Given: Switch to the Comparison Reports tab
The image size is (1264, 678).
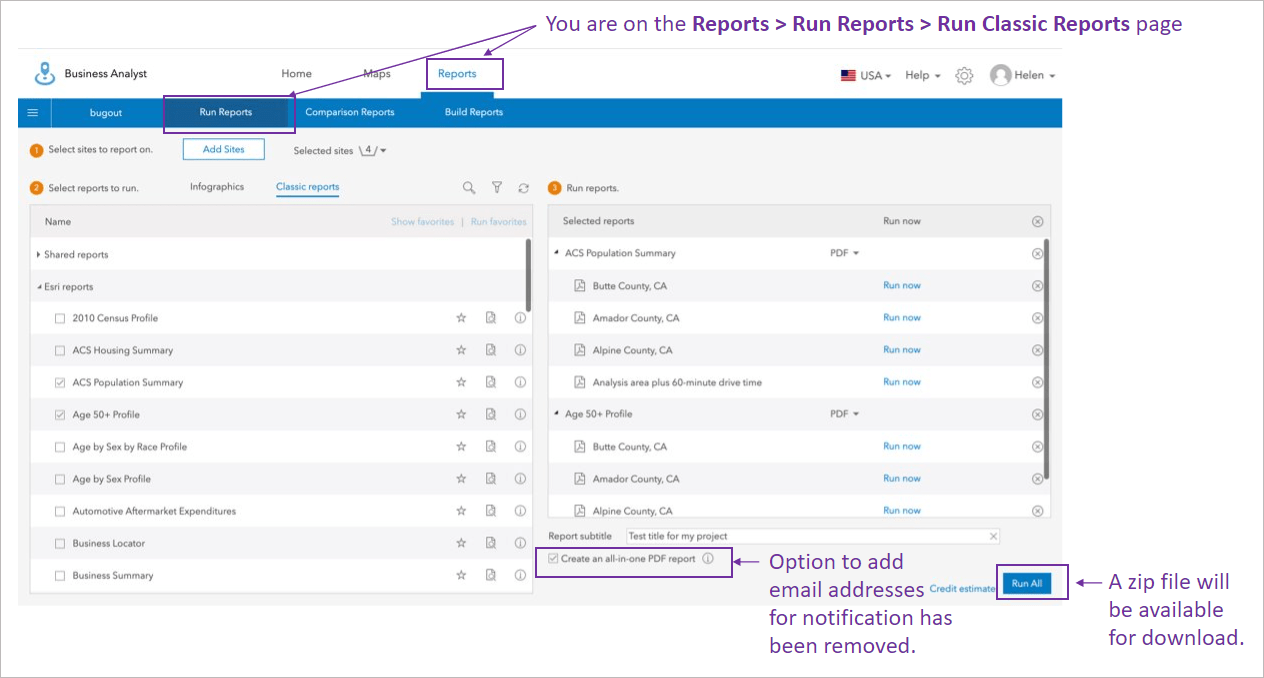Looking at the screenshot, I should (349, 112).
